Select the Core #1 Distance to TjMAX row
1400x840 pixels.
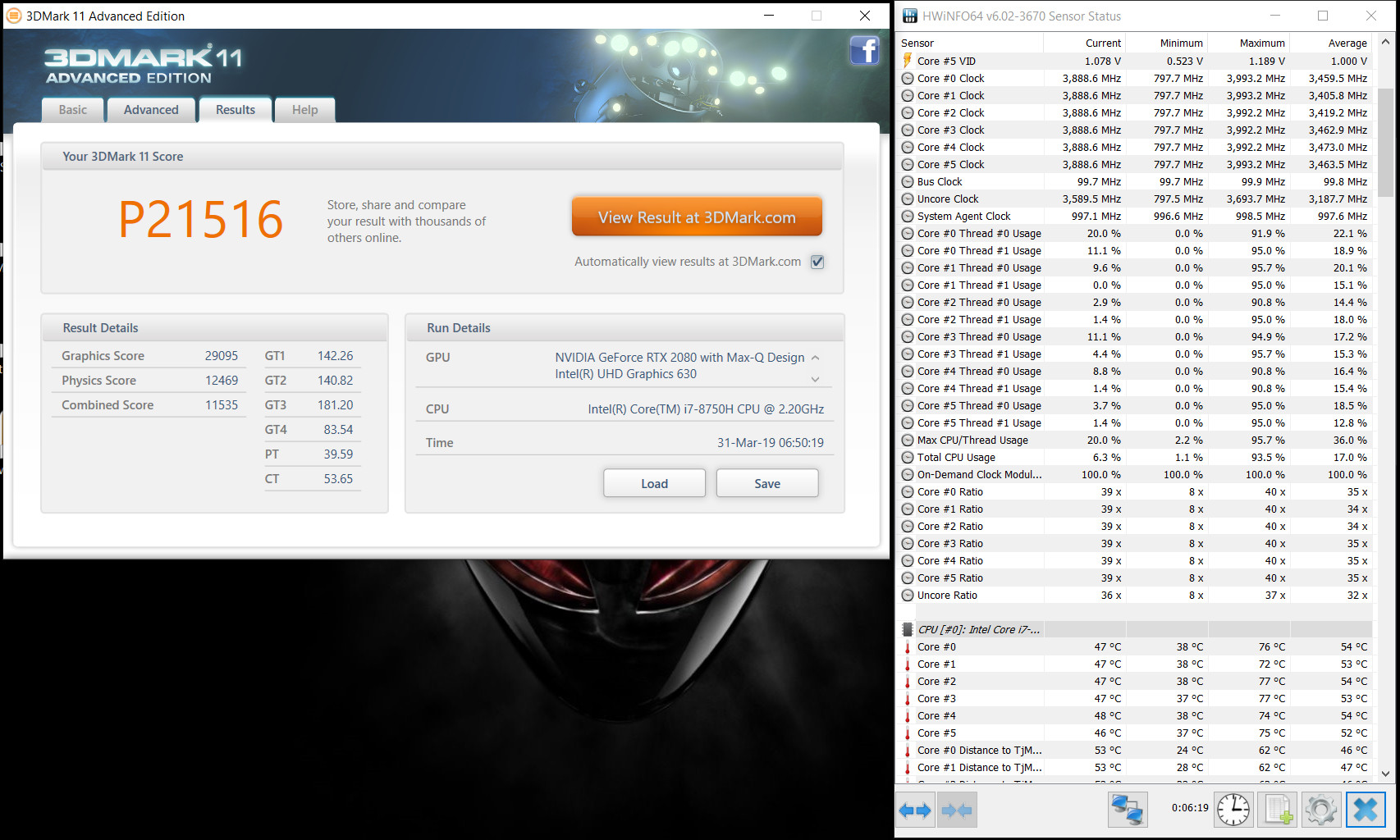click(x=1137, y=767)
